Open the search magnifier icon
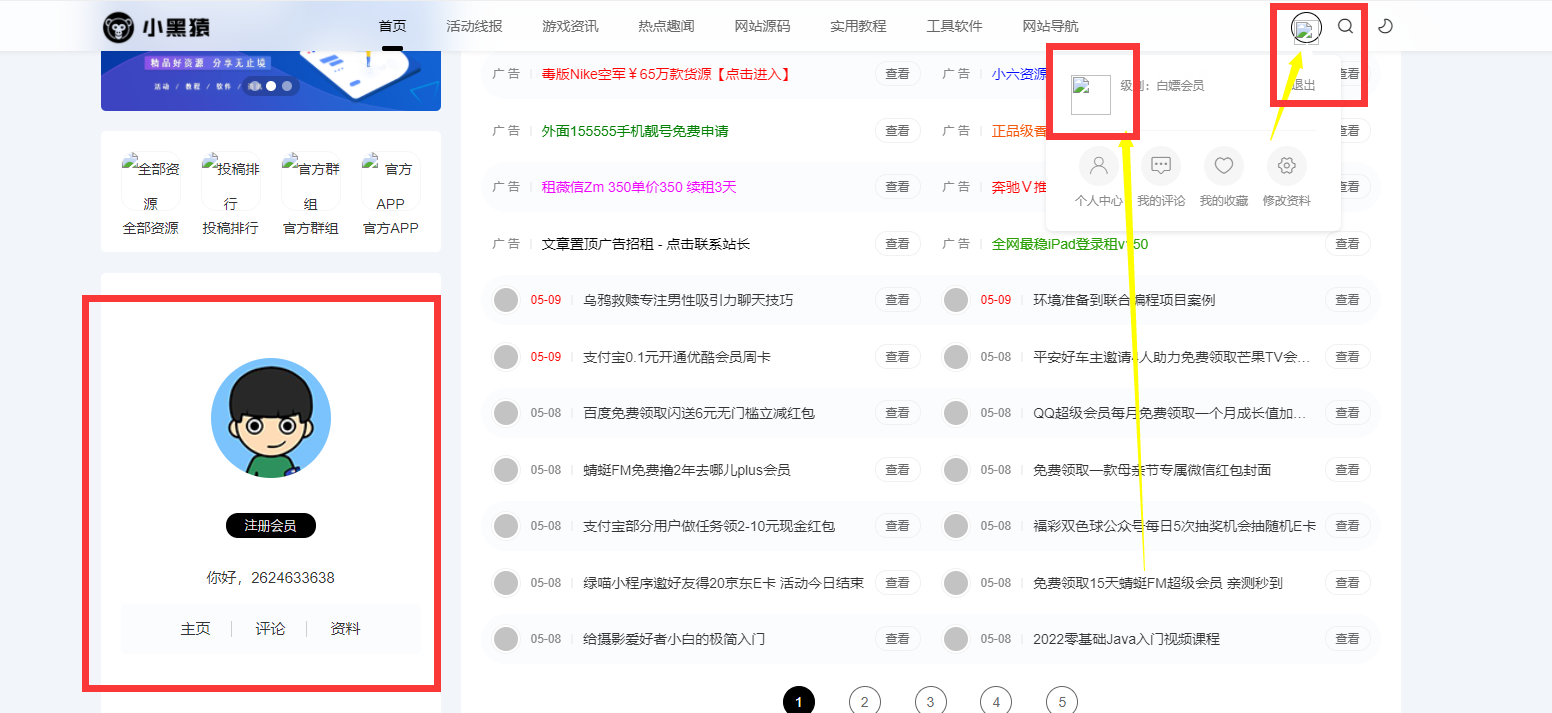1552x713 pixels. [1346, 26]
